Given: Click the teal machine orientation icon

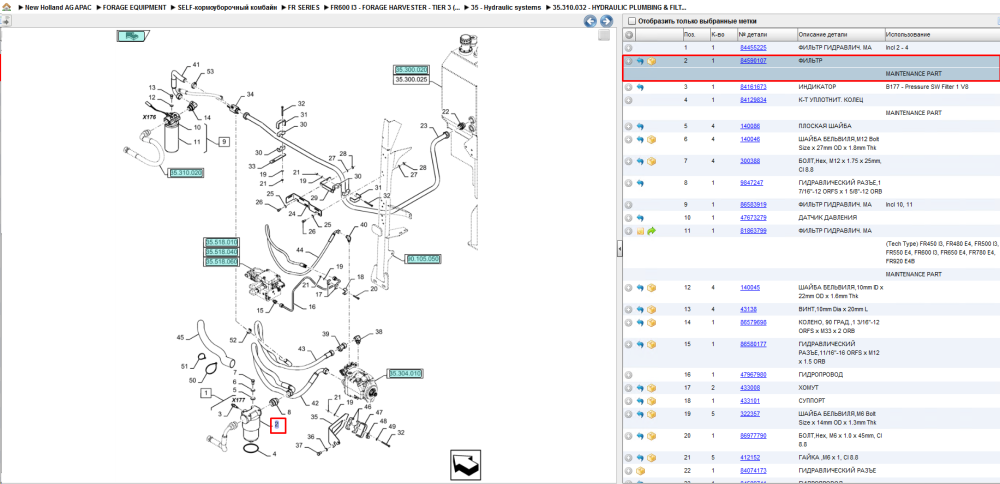Looking at the screenshot, I should pyautogui.click(x=133, y=36).
